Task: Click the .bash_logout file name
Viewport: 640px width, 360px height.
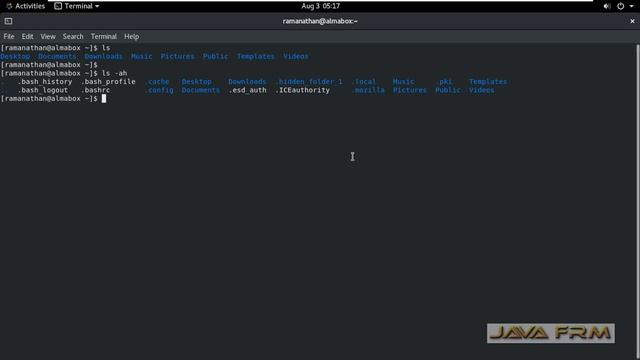Action: (x=42, y=90)
